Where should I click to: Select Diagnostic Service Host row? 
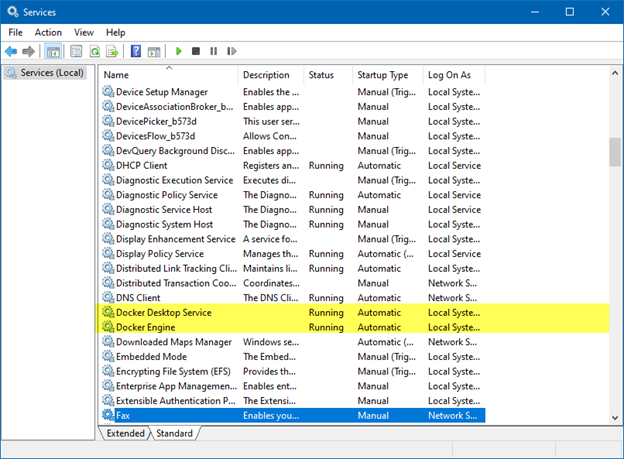point(292,209)
